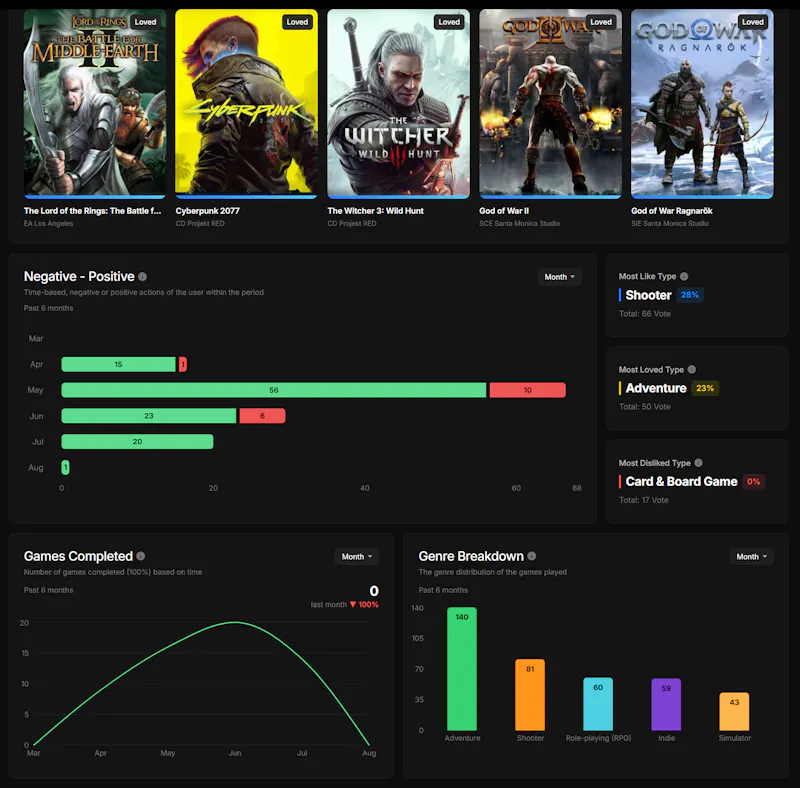Click the SIE Santa Monica Studio developer name
800x788 pixels.
click(670, 224)
